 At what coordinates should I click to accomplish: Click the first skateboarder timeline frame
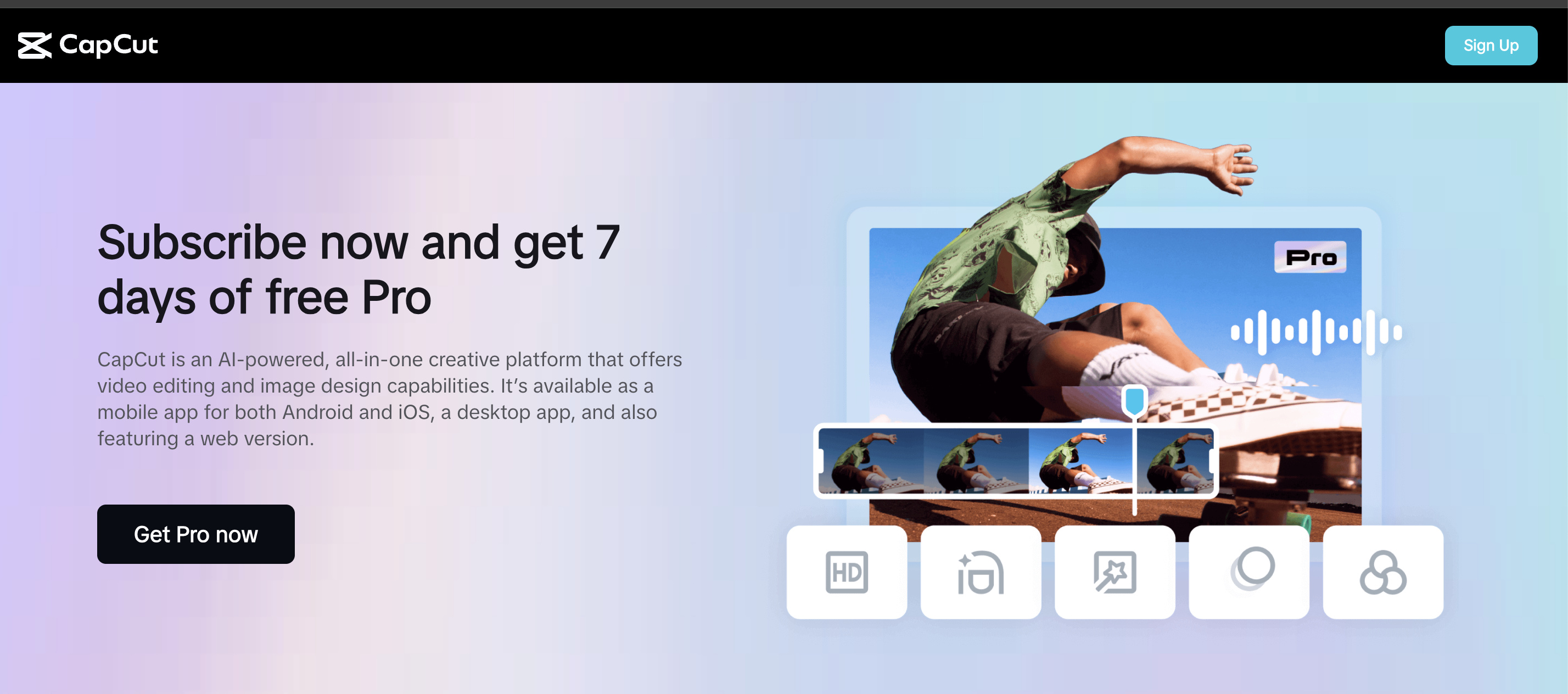871,461
